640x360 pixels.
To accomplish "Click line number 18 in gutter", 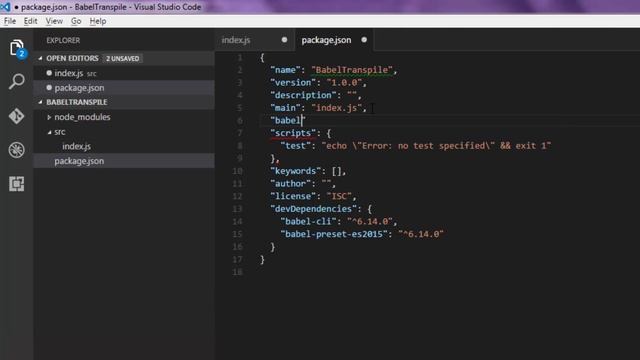I will click(238, 272).
